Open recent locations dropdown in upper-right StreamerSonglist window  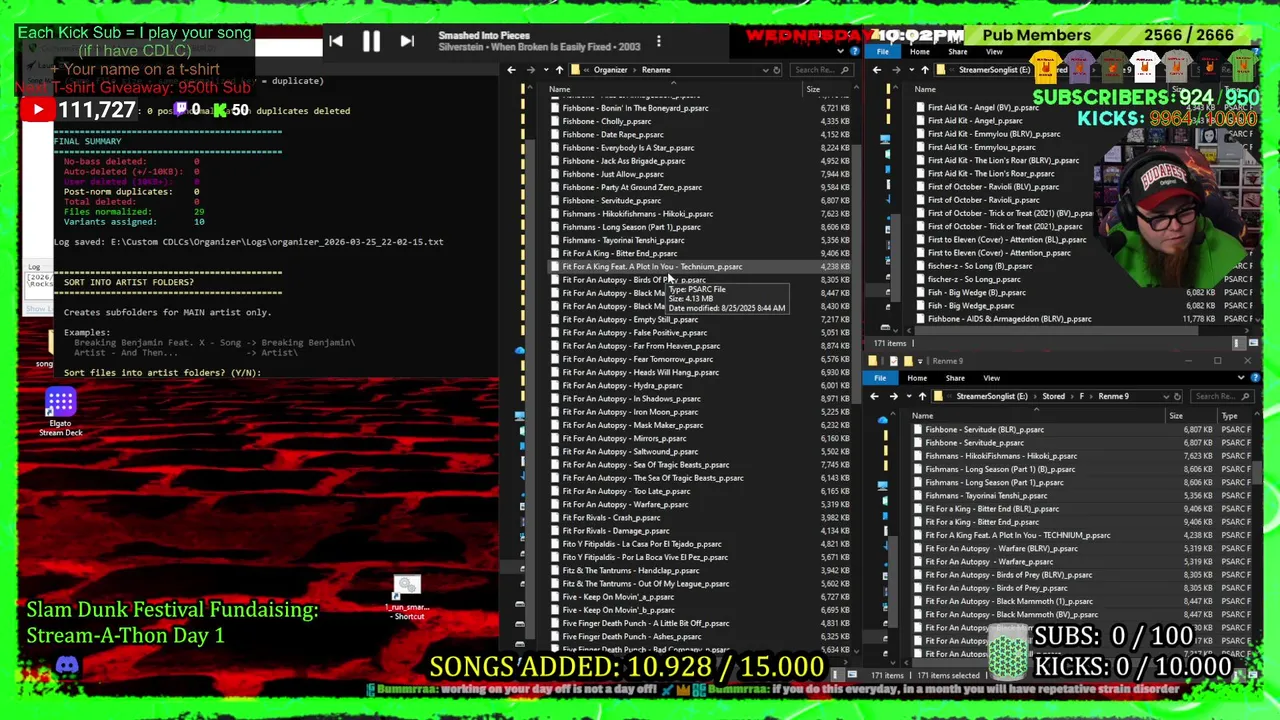coord(911,70)
